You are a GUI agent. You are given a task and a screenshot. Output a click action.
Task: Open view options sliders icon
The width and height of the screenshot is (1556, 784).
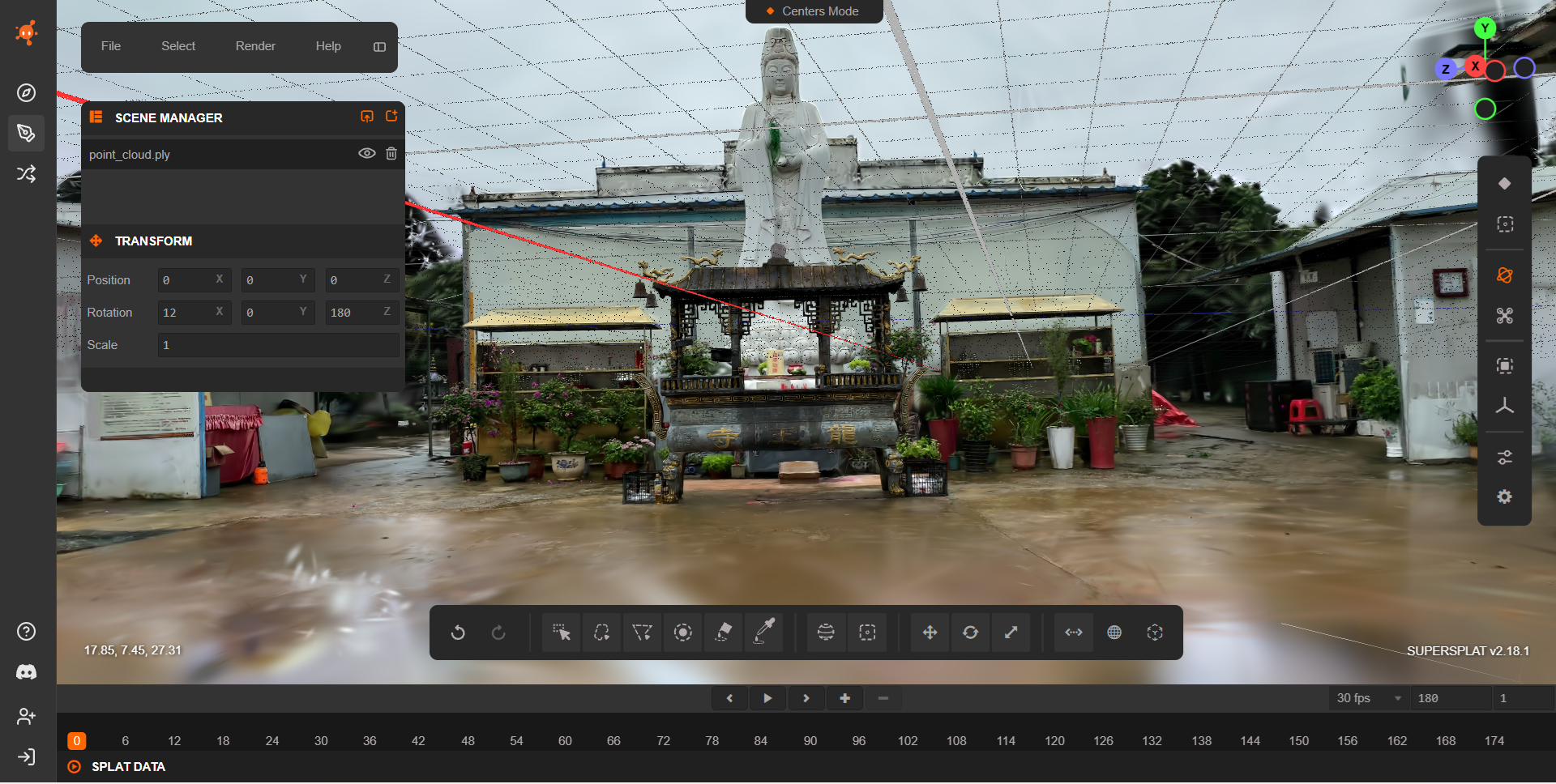pos(1505,458)
